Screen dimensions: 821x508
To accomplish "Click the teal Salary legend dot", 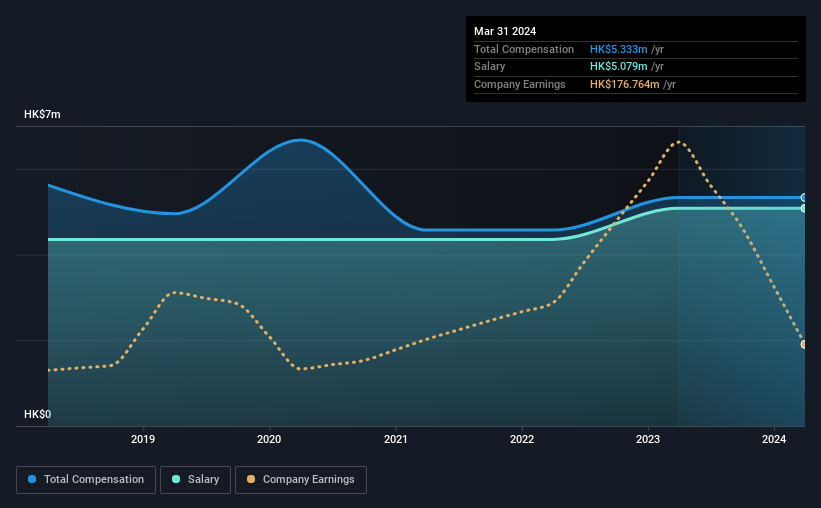I will [176, 479].
